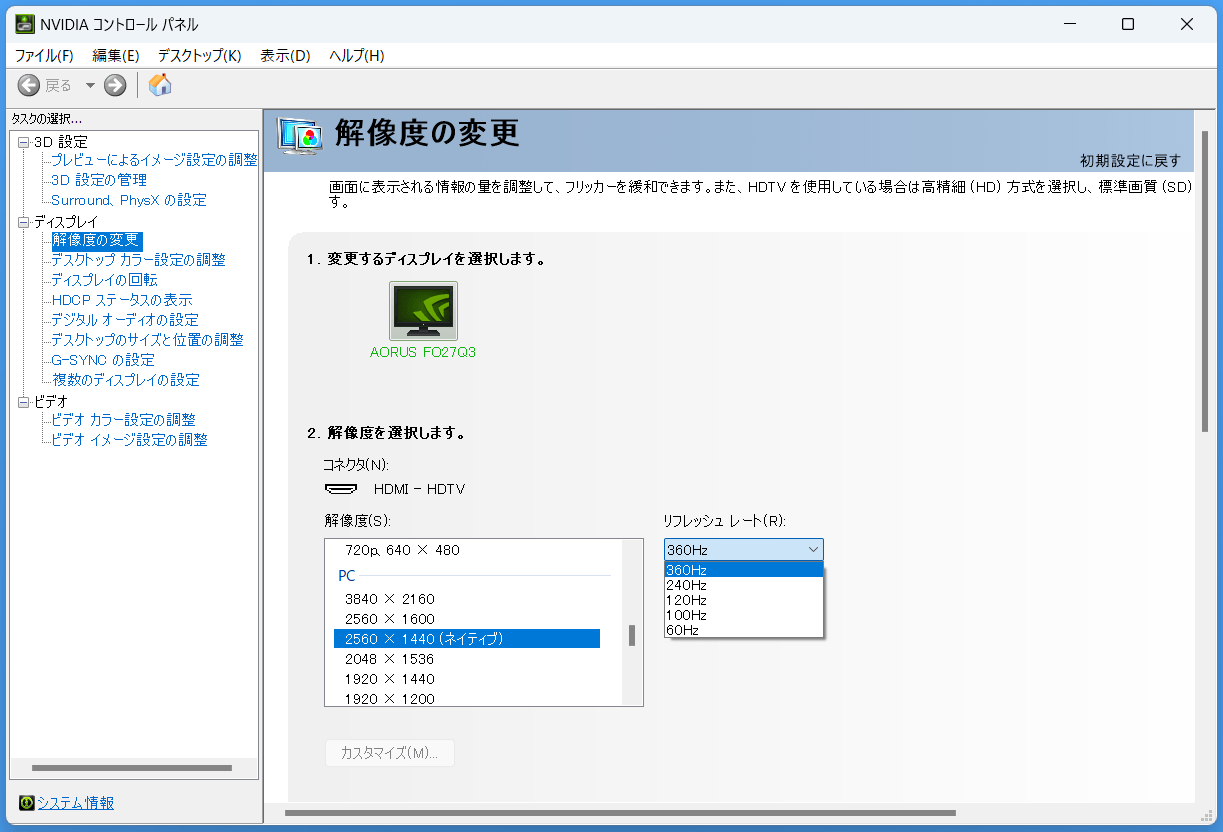This screenshot has height=832, width=1223.
Task: Open the 表示(D) menu
Action: coord(286,55)
